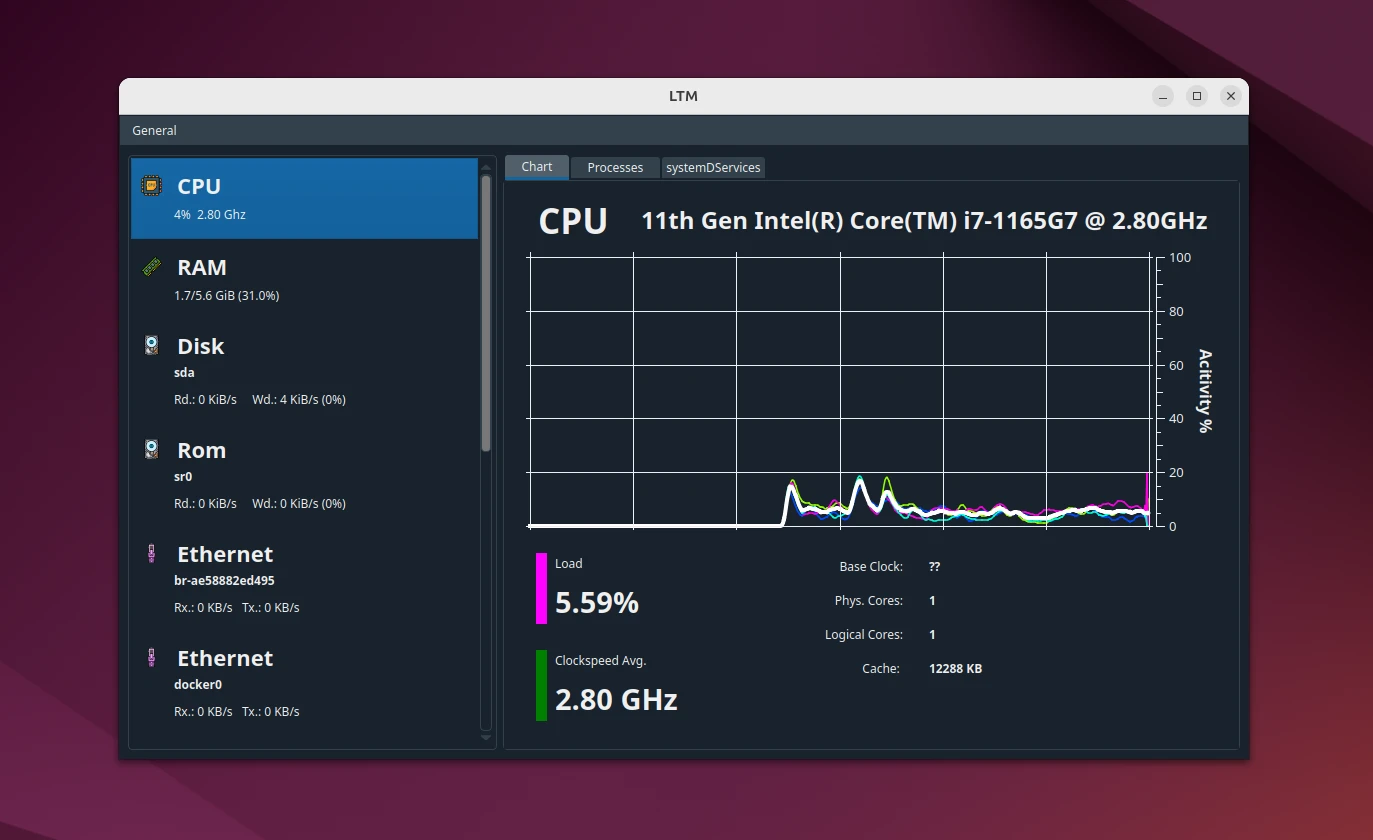Click the sidebar scroll down arrow

click(487, 738)
